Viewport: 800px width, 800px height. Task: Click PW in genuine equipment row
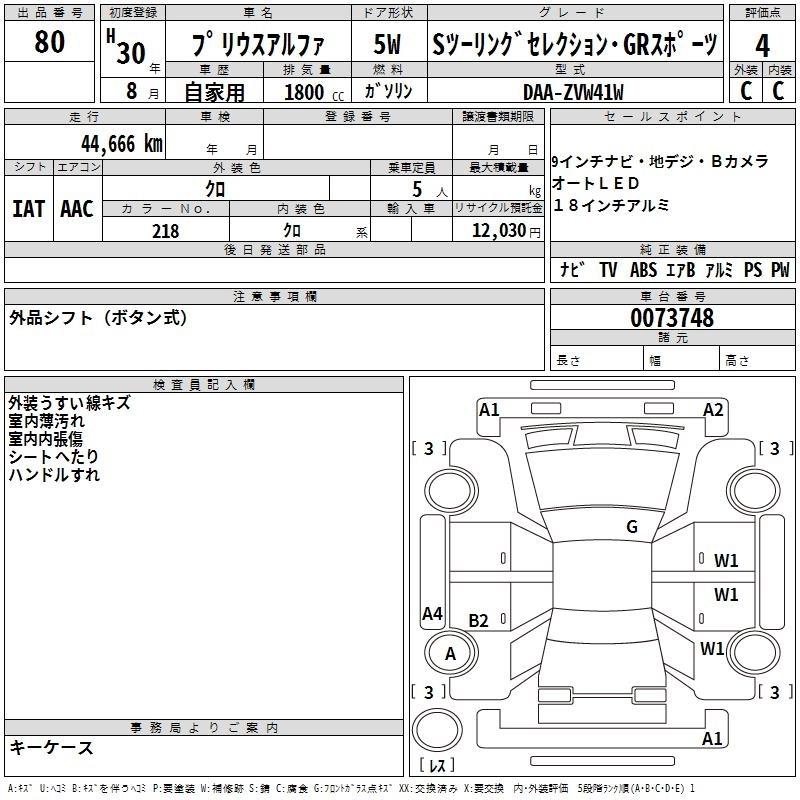tap(780, 270)
